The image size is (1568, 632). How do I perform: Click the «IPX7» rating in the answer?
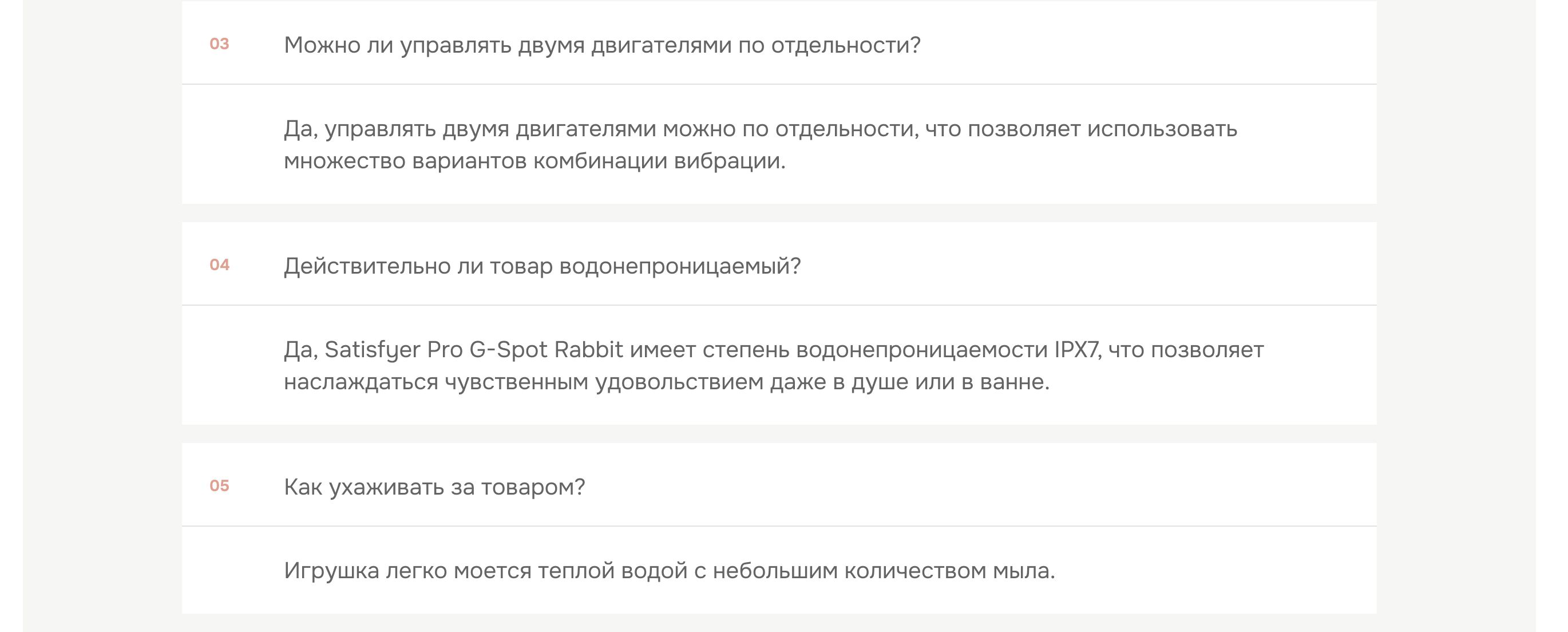pos(1077,350)
